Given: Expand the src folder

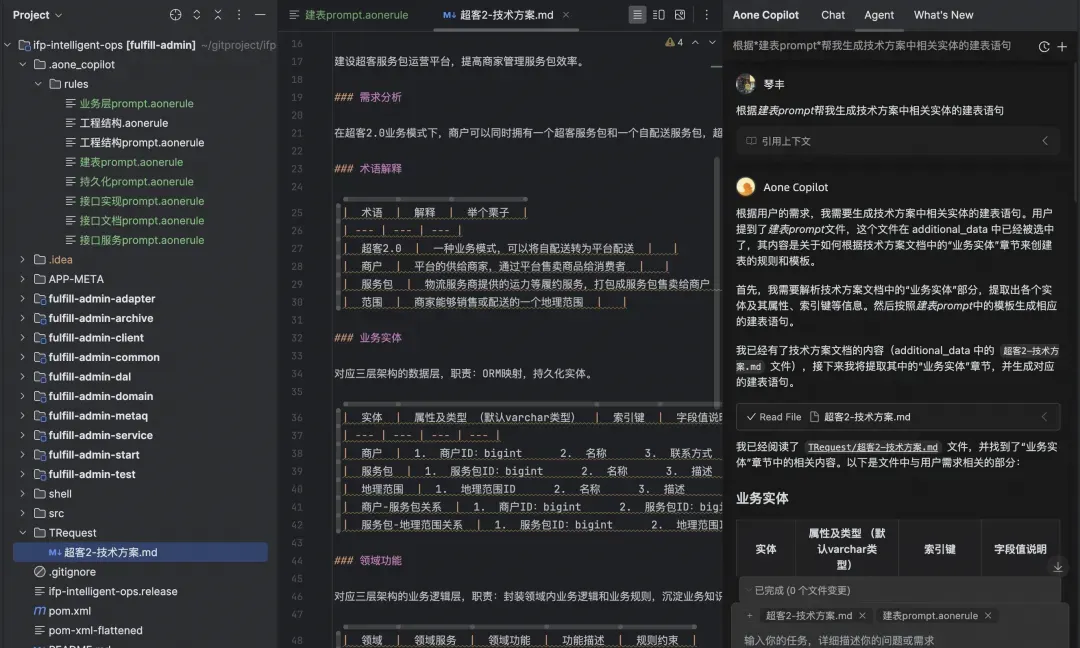Looking at the screenshot, I should [23, 513].
